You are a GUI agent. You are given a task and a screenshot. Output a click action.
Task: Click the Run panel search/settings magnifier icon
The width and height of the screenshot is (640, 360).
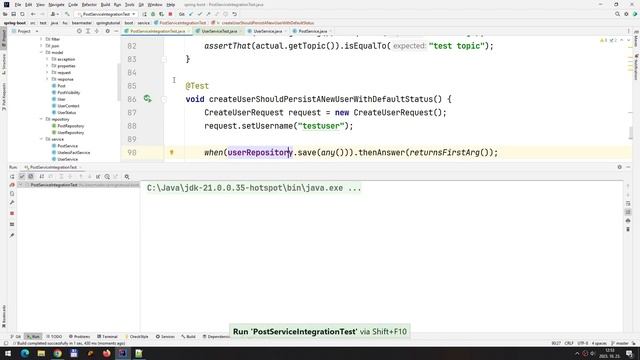pyautogui.click(x=127, y=176)
